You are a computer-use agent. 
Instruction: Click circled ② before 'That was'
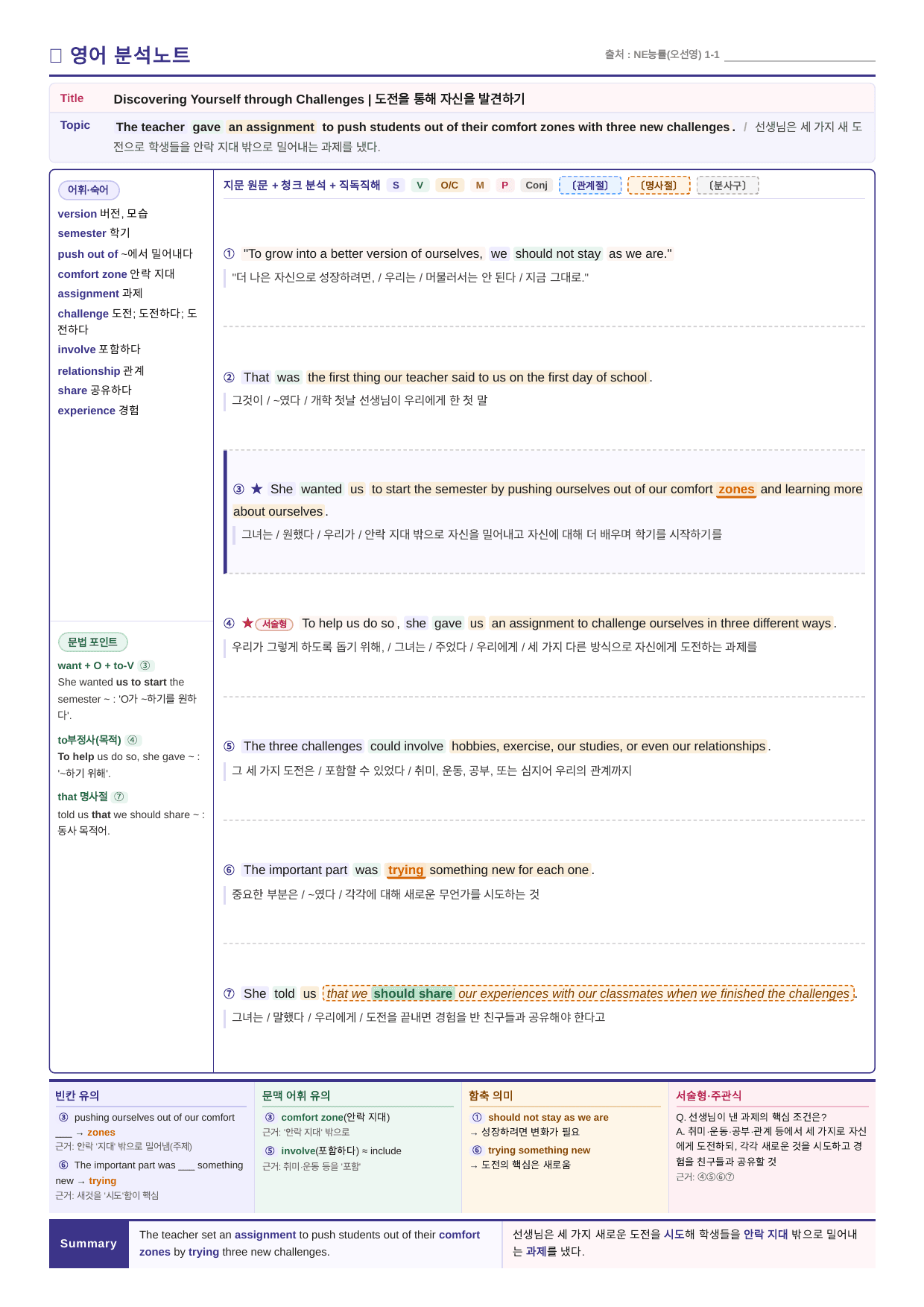[230, 378]
